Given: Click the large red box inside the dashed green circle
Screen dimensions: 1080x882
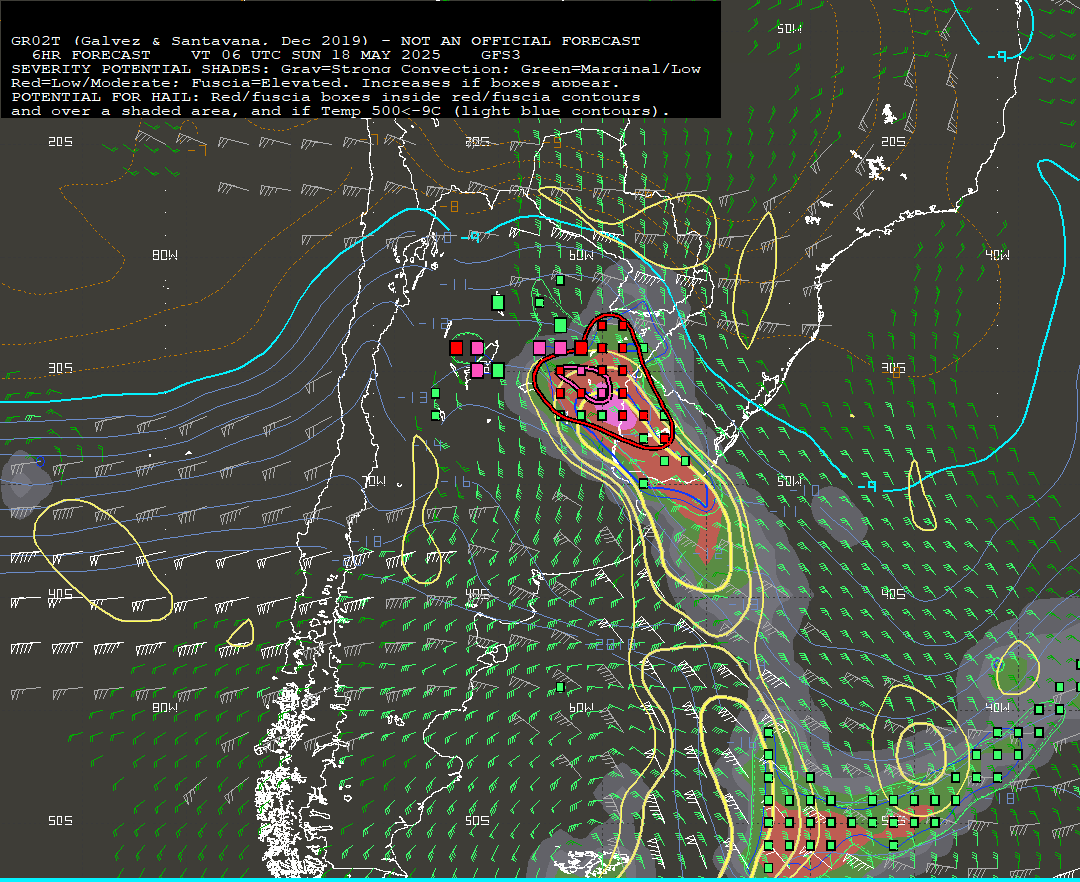Looking at the screenshot, I should tap(456, 348).
